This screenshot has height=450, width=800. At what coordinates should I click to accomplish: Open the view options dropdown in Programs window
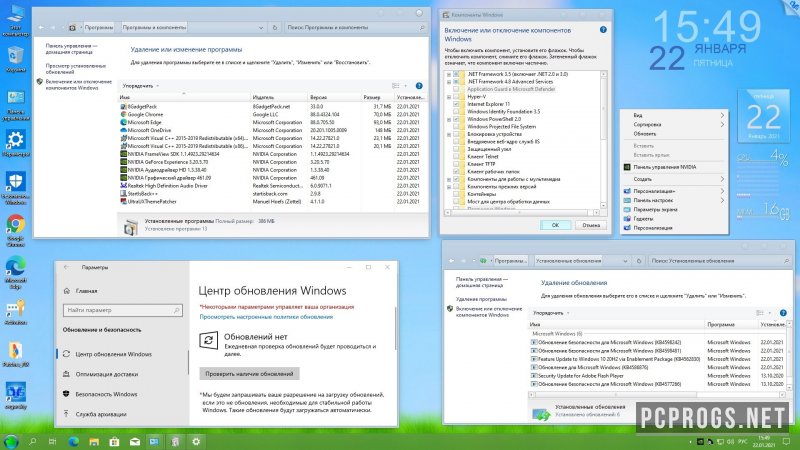(406, 86)
